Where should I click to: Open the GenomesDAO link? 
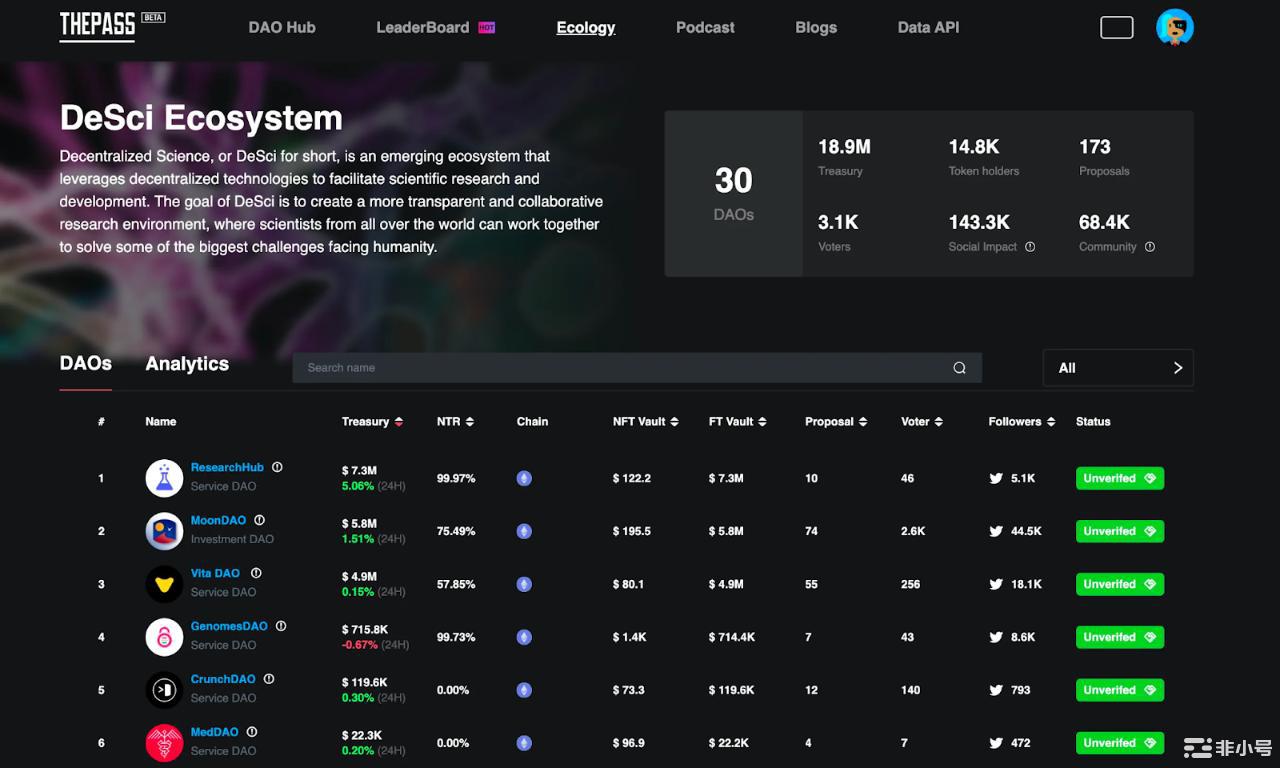pos(229,626)
